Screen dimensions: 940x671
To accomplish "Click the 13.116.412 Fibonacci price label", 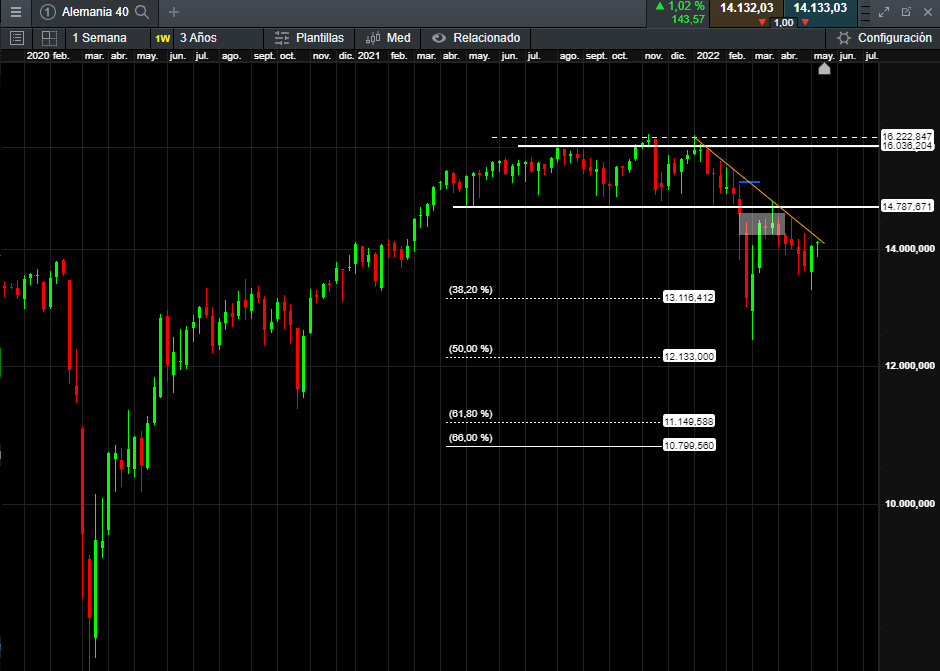I will point(689,297).
